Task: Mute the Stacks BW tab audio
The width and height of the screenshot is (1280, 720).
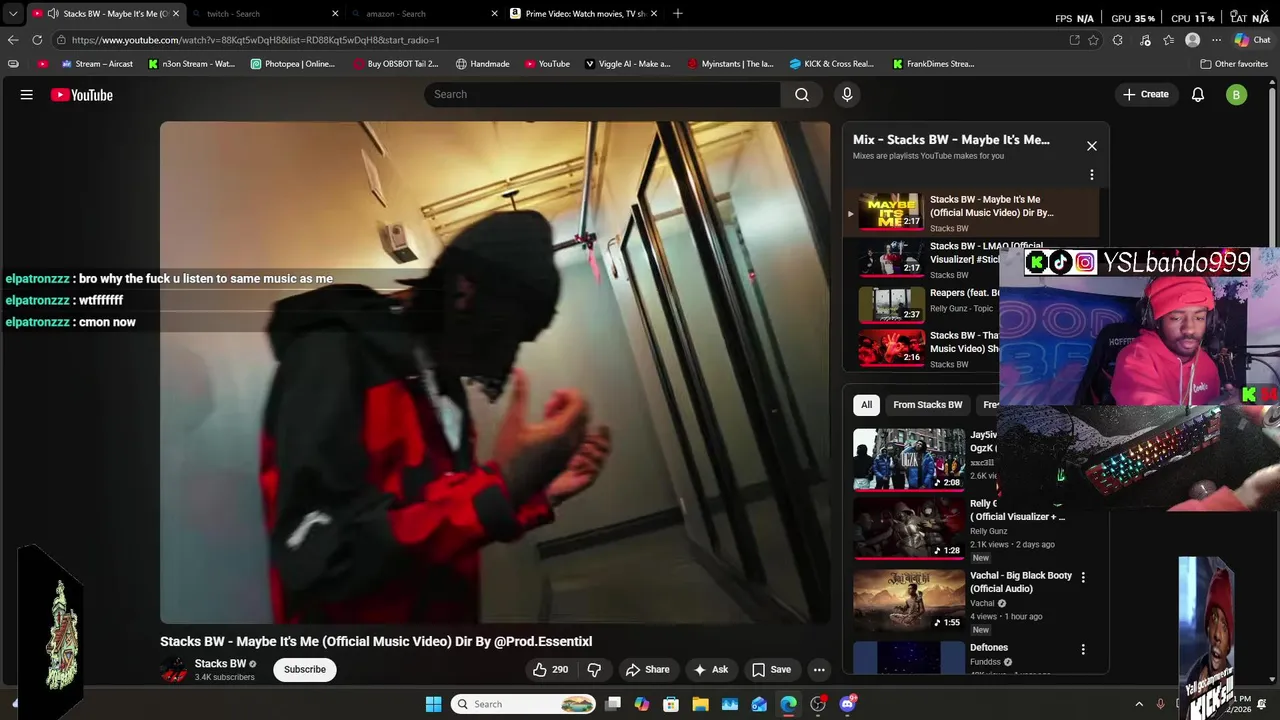Action: click(x=52, y=14)
